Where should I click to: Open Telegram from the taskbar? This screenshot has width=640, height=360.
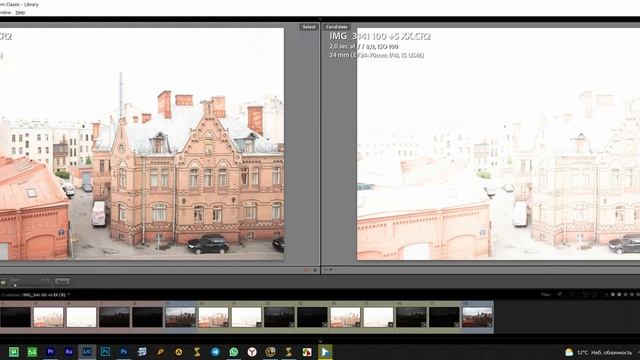pyautogui.click(x=215, y=352)
